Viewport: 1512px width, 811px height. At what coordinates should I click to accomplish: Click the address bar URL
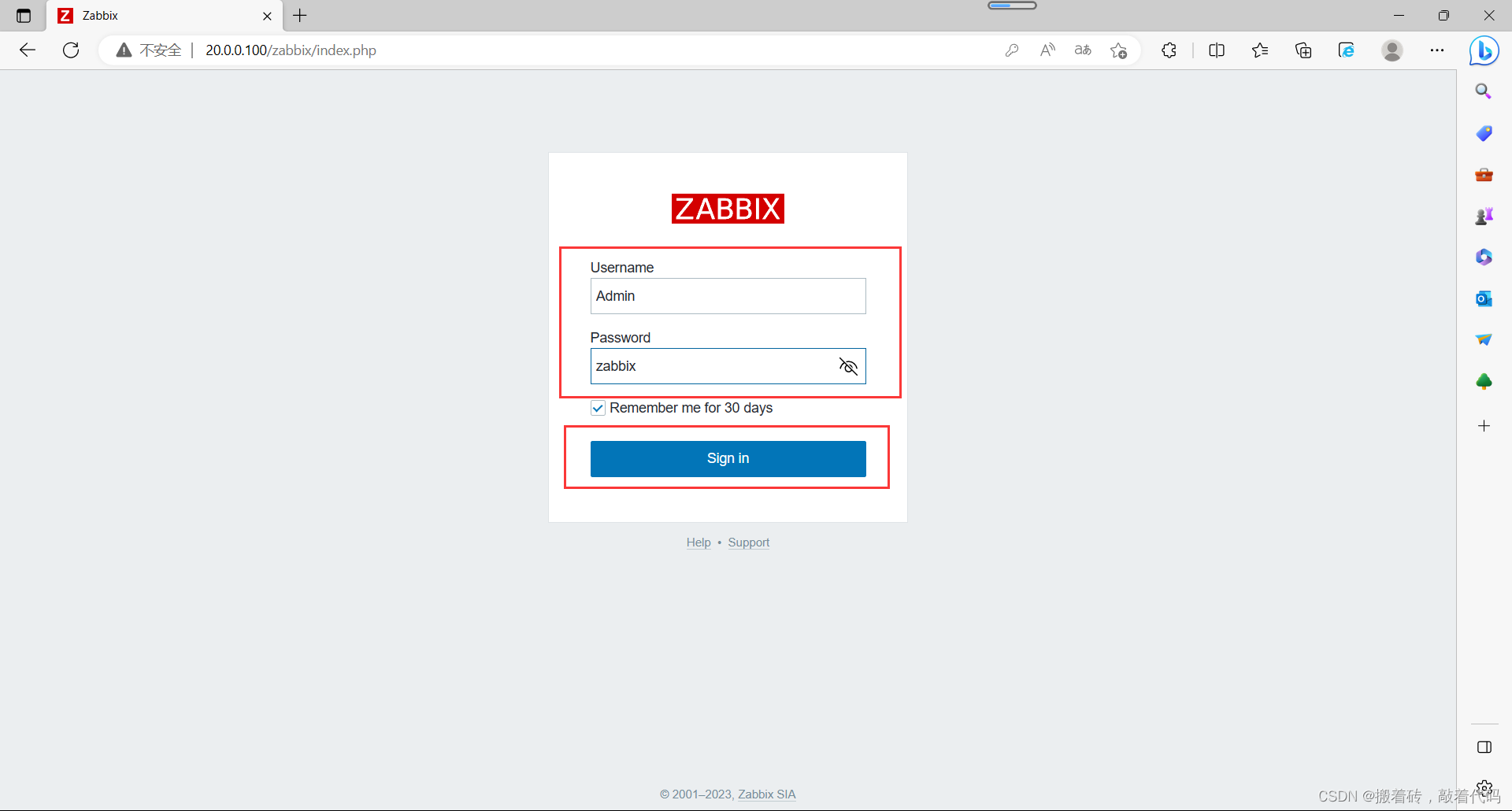tap(291, 50)
